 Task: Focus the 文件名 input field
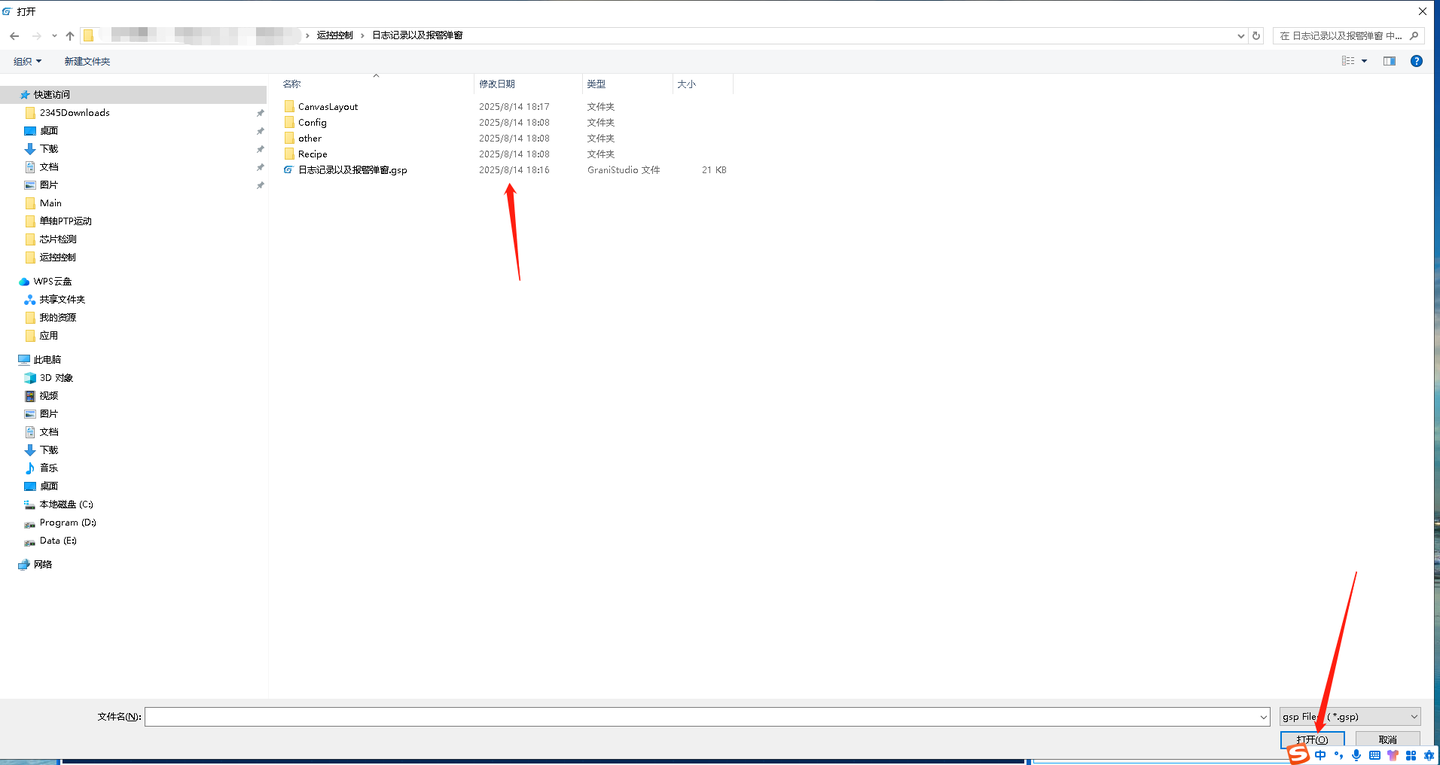[707, 717]
